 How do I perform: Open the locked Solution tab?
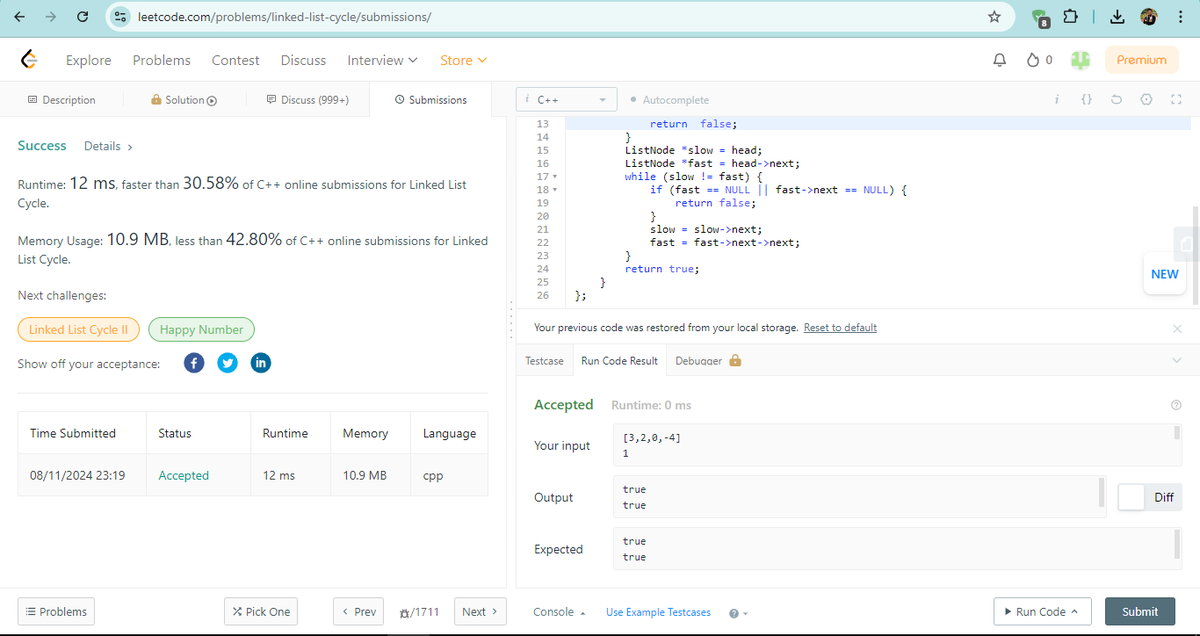(184, 100)
